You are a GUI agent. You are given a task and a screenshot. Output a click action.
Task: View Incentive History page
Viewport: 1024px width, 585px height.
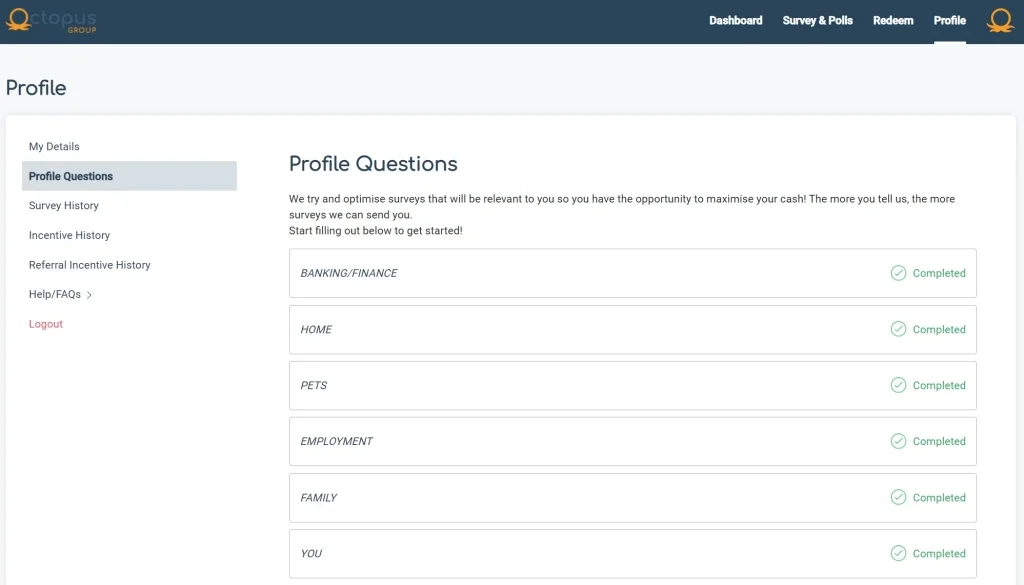tap(69, 235)
